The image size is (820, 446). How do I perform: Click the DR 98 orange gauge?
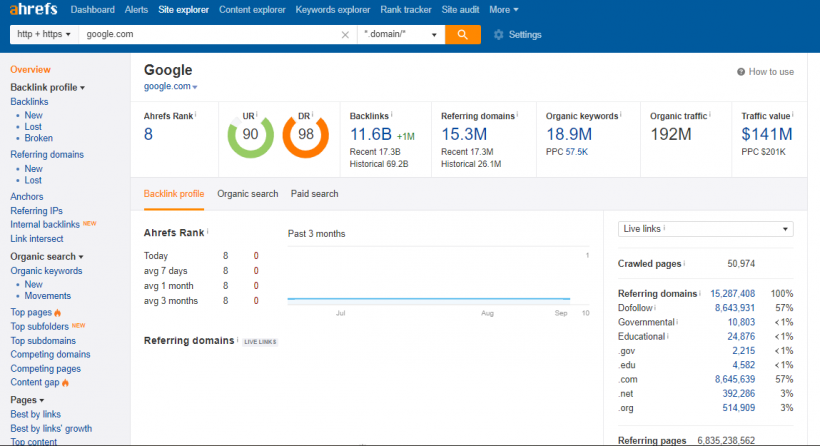tap(306, 135)
